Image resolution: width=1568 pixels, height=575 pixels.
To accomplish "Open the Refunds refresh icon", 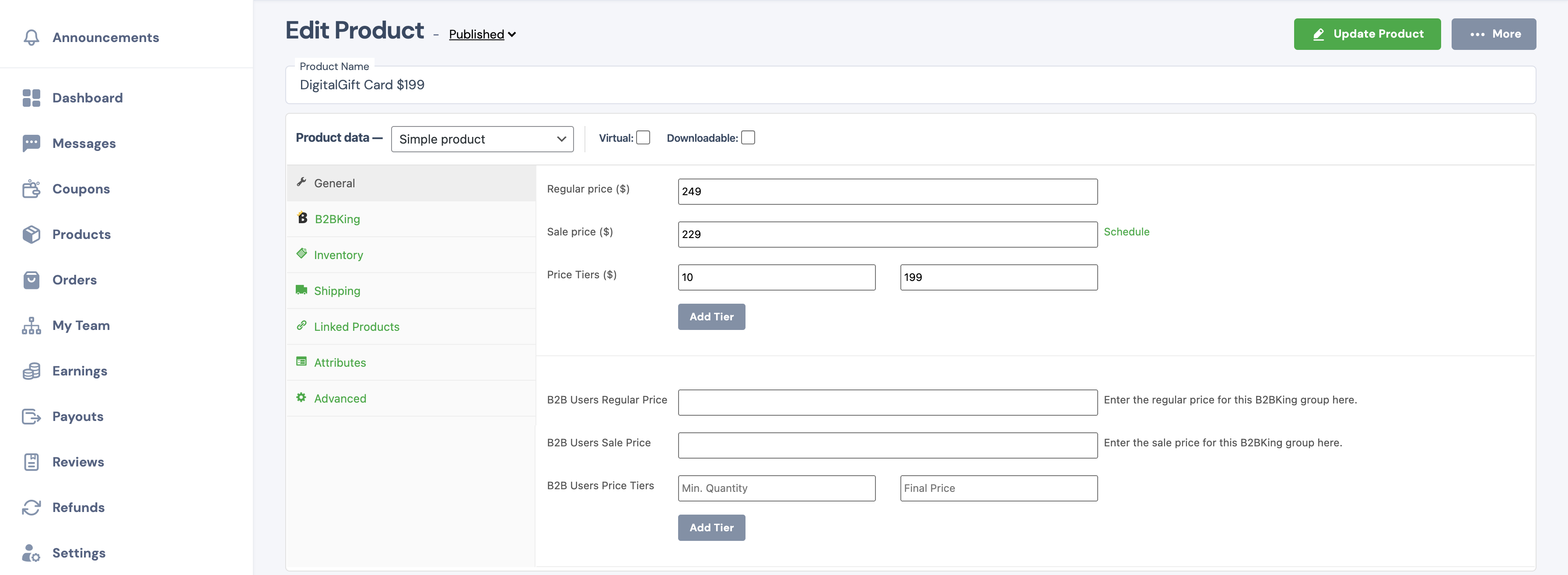I will click(x=31, y=507).
